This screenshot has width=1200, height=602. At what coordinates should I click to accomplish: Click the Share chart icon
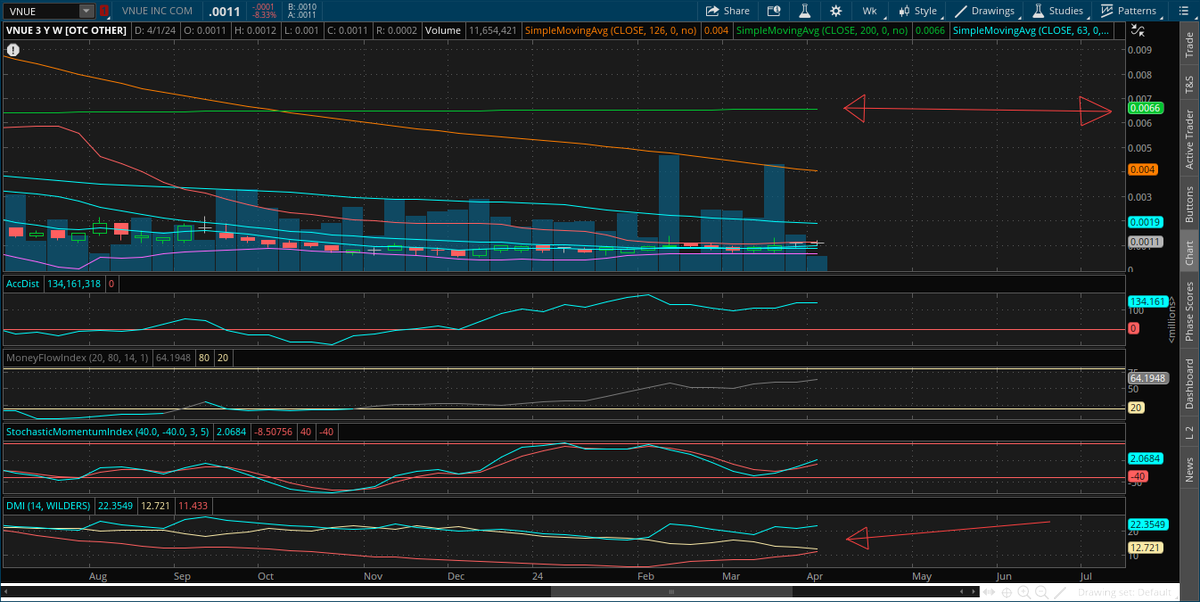(727, 11)
